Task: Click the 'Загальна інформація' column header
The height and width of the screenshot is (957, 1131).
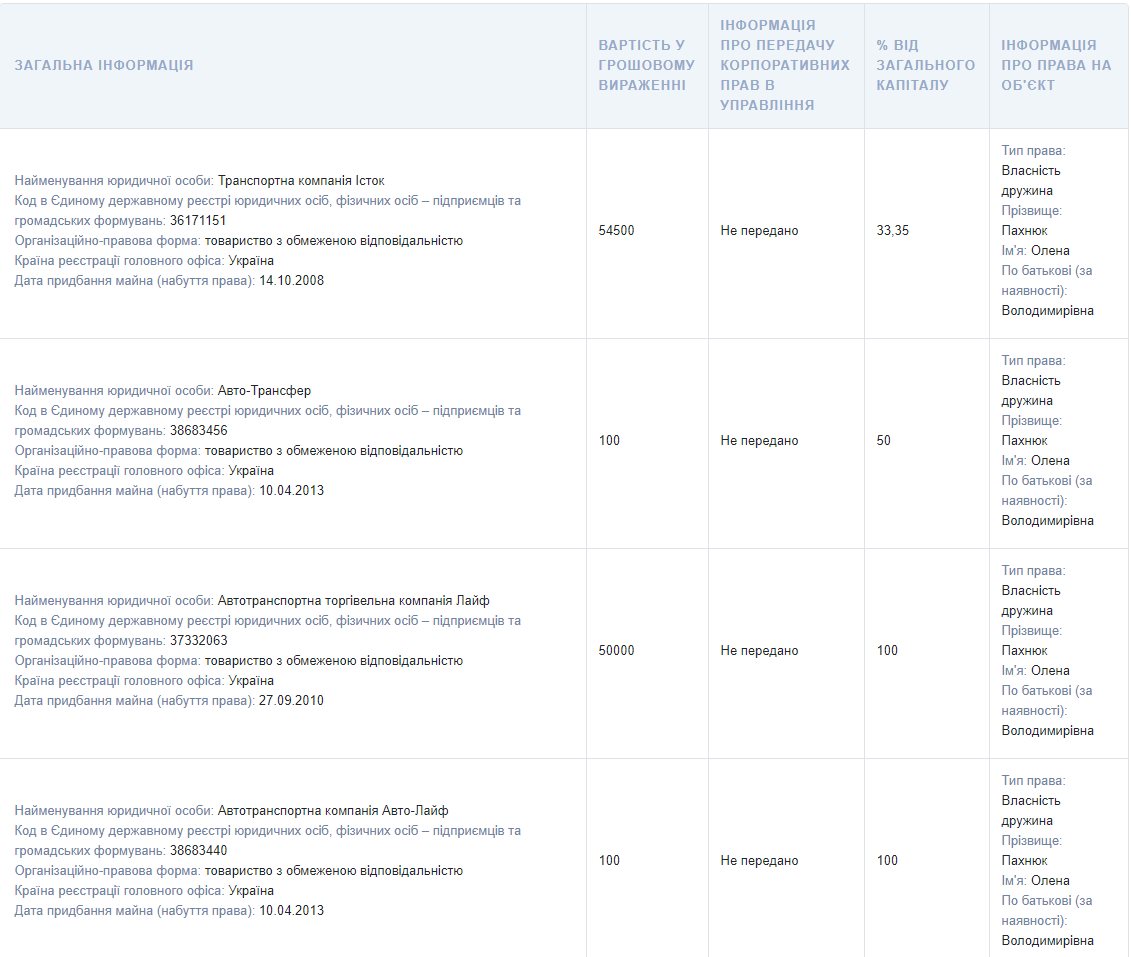Action: (104, 65)
